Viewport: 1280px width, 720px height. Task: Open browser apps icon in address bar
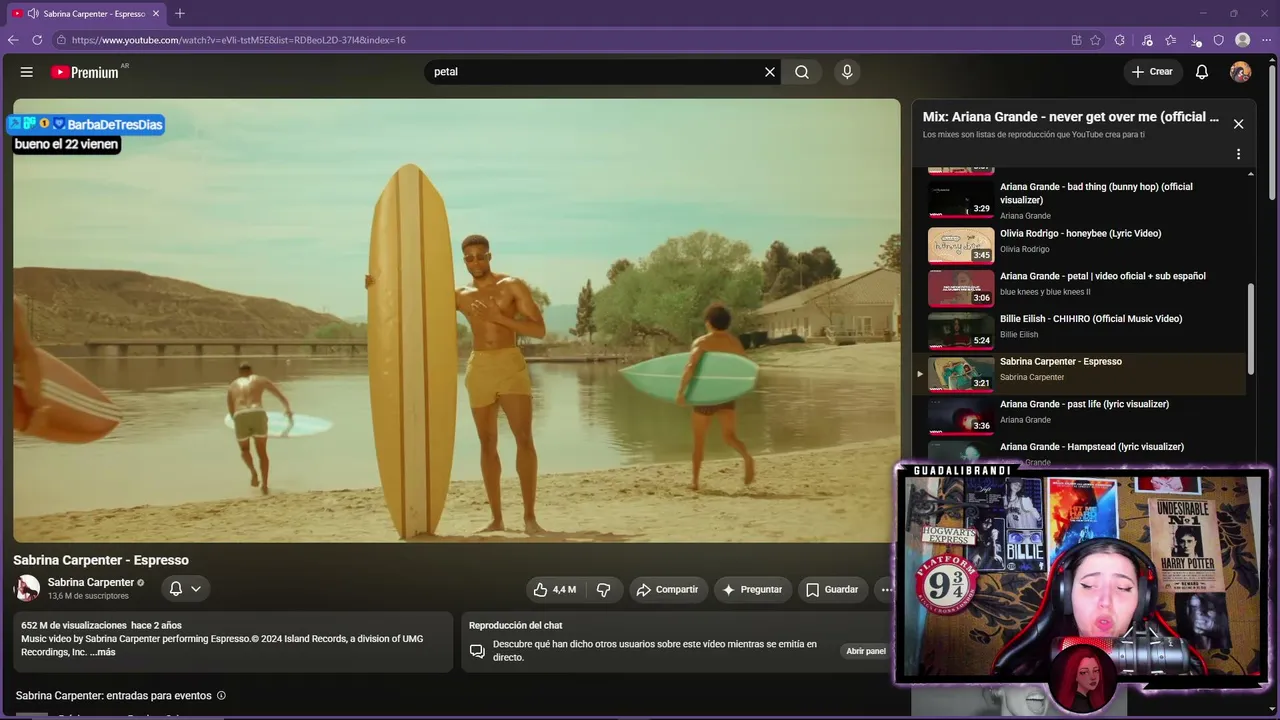tap(1076, 40)
